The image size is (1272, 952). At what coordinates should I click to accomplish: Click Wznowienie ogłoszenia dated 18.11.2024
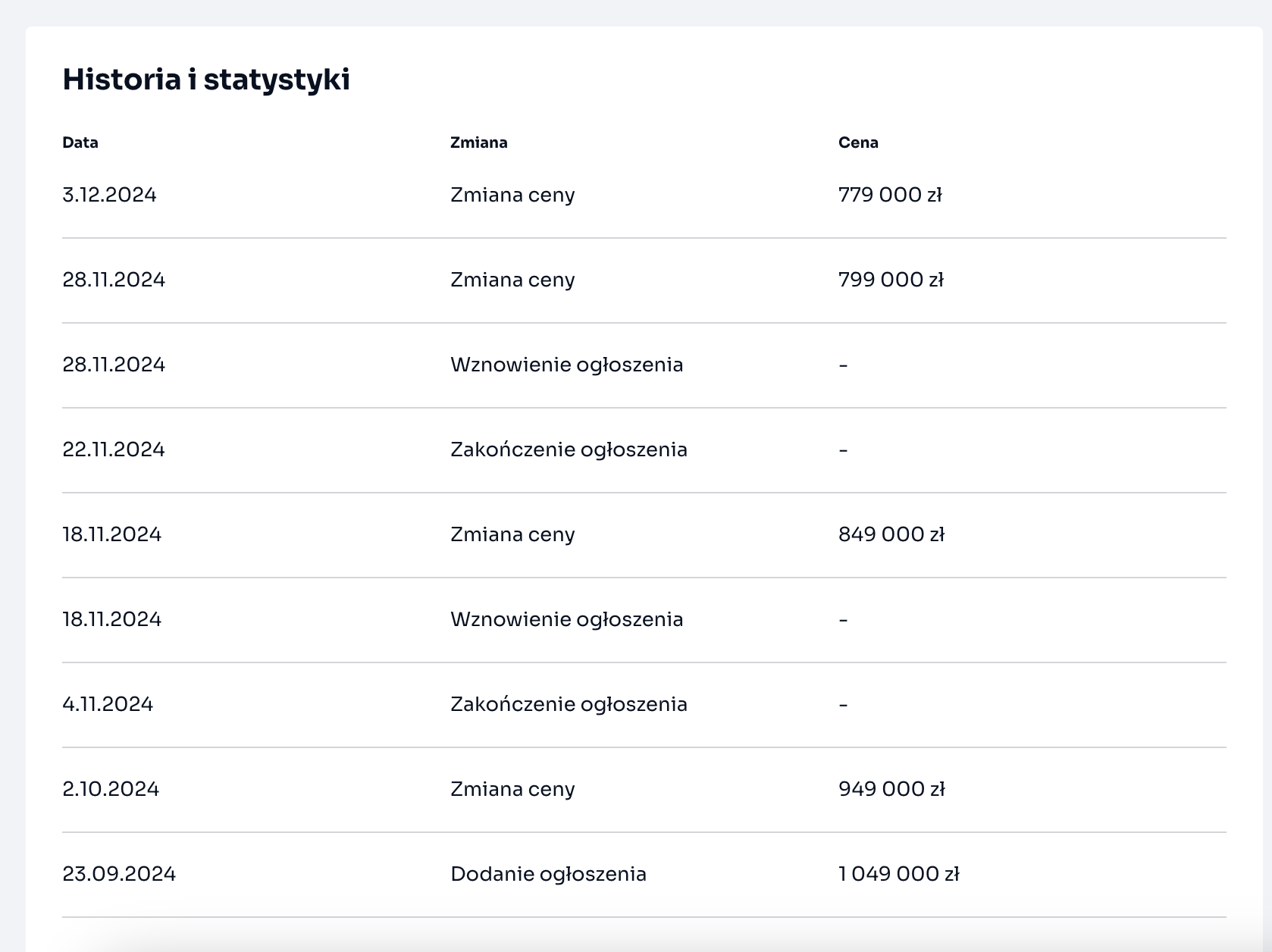[x=566, y=619]
